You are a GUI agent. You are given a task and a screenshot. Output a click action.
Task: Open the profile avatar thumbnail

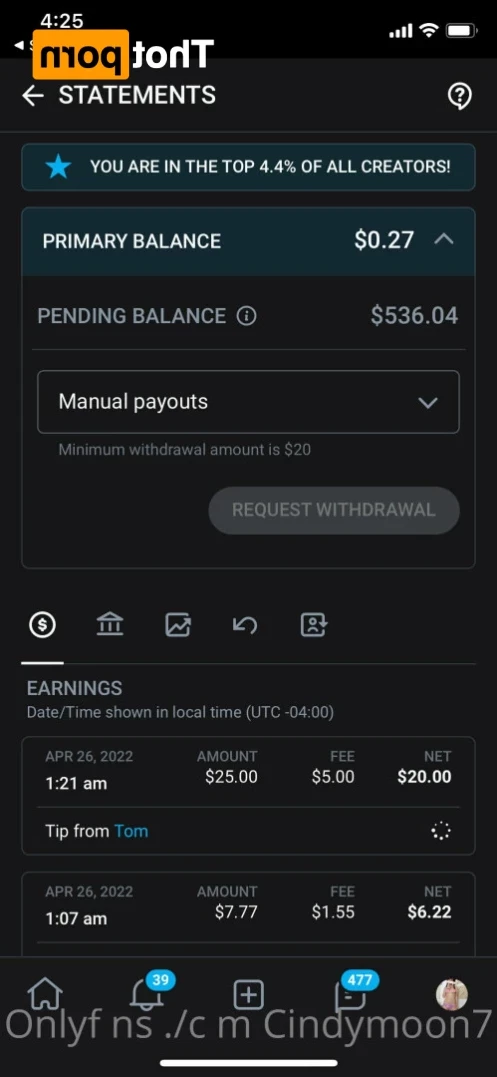pyautogui.click(x=452, y=994)
